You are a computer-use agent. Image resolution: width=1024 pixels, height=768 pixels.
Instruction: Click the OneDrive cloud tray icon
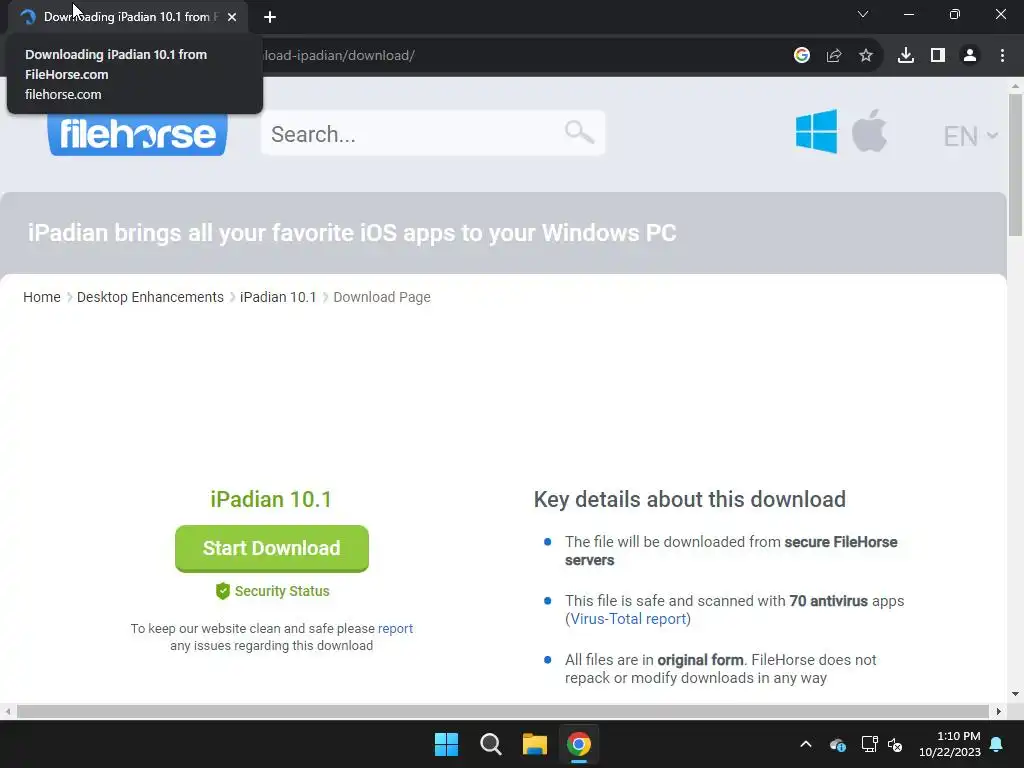click(838, 744)
